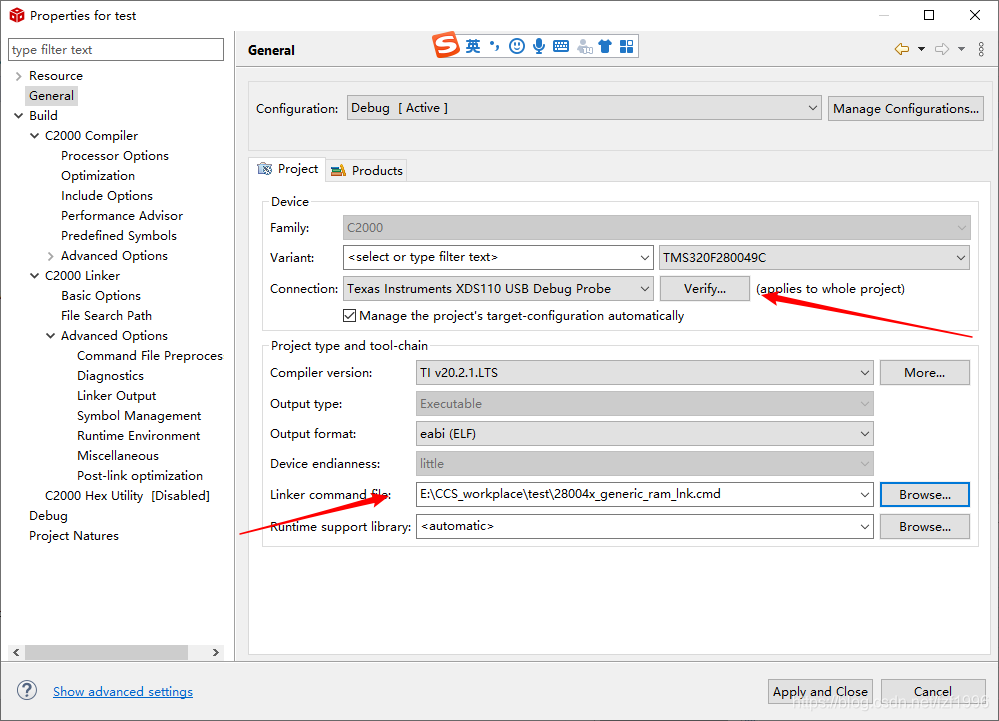The width and height of the screenshot is (999, 721).
Task: Click the forward navigation arrow icon
Action: pyautogui.click(x=942, y=49)
